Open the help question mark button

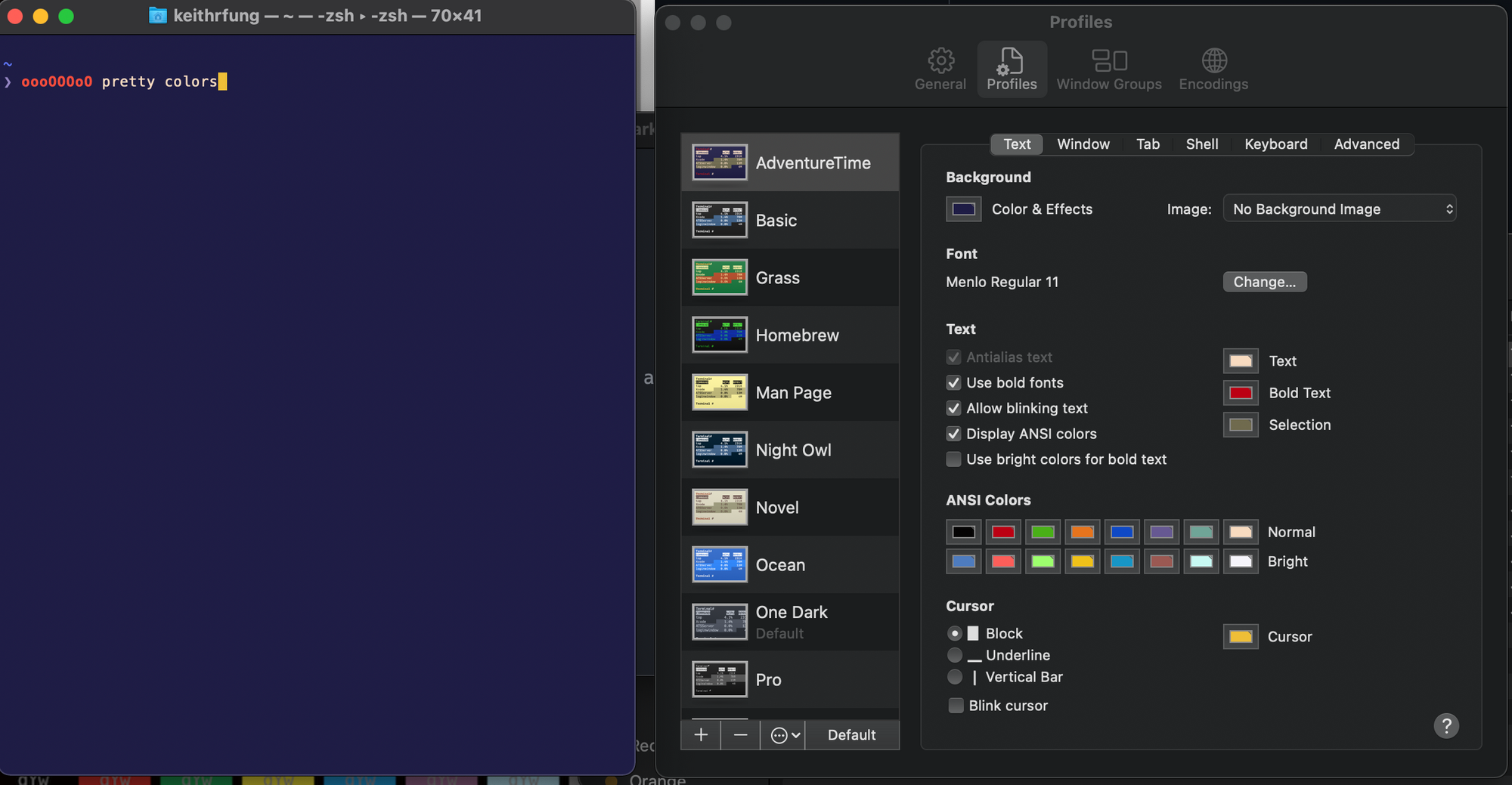pos(1445,726)
